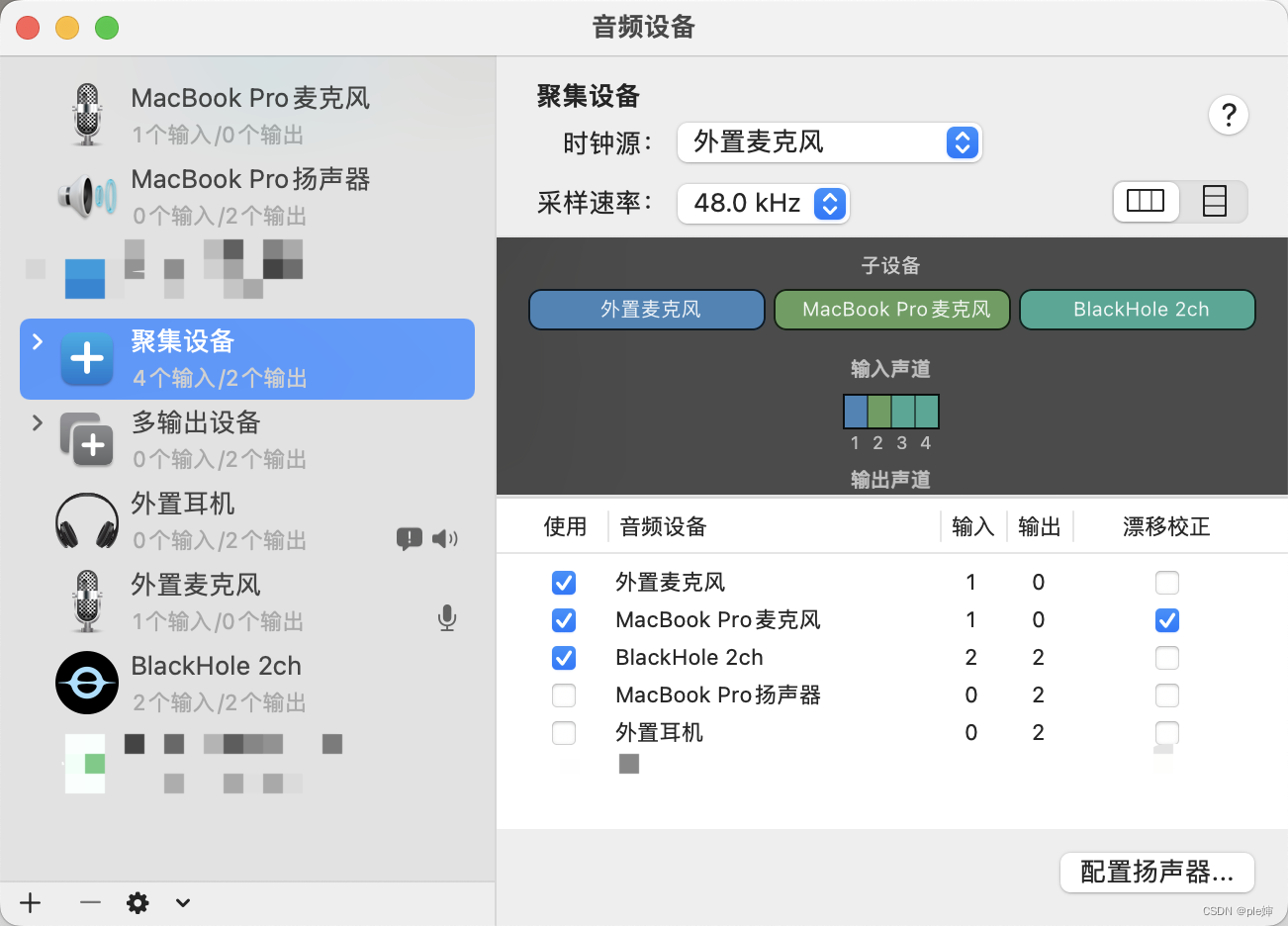Click the speaker output icon beside 外置耳机

coord(445,539)
